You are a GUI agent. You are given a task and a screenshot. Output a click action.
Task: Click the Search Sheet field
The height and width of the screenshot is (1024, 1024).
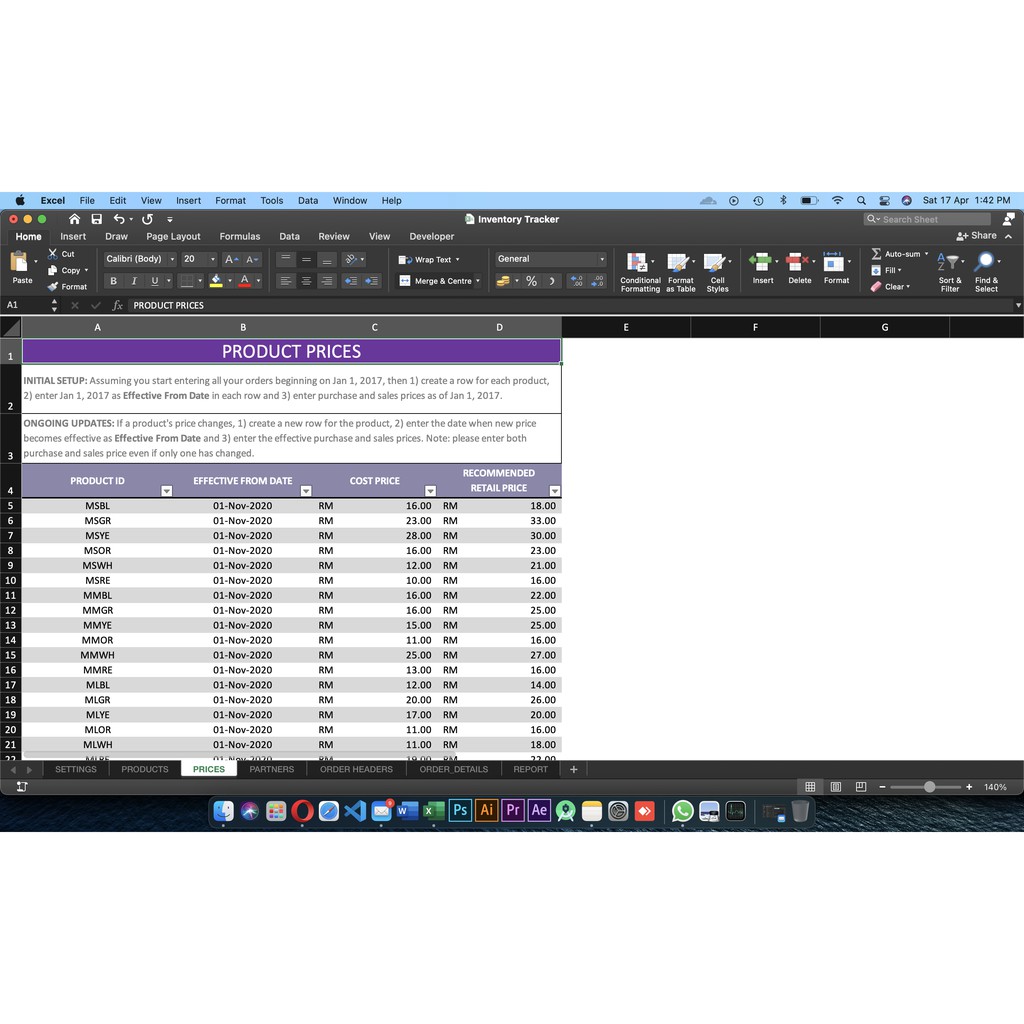(x=927, y=219)
